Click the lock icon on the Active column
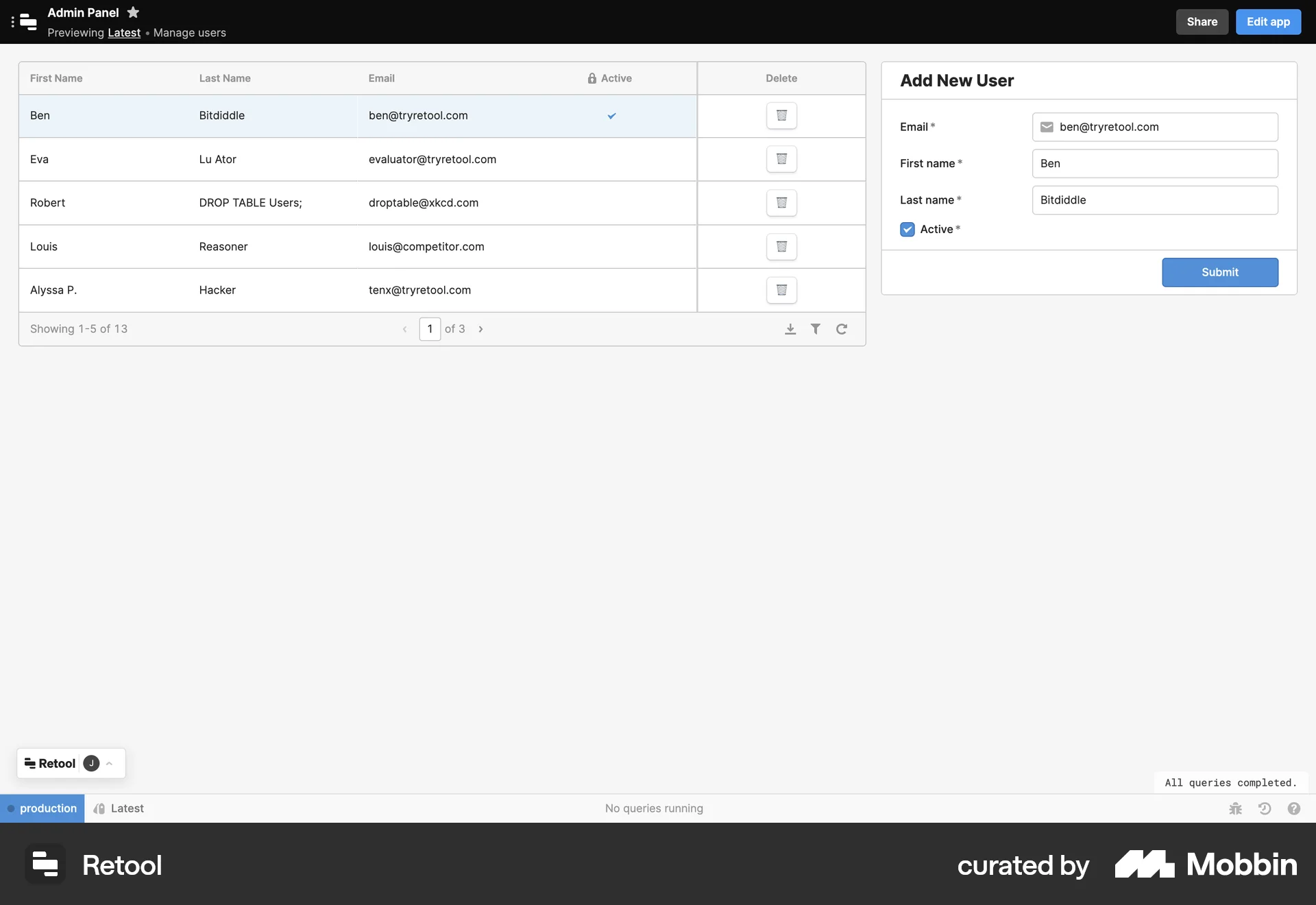The height and width of the screenshot is (905, 1316). [x=591, y=78]
